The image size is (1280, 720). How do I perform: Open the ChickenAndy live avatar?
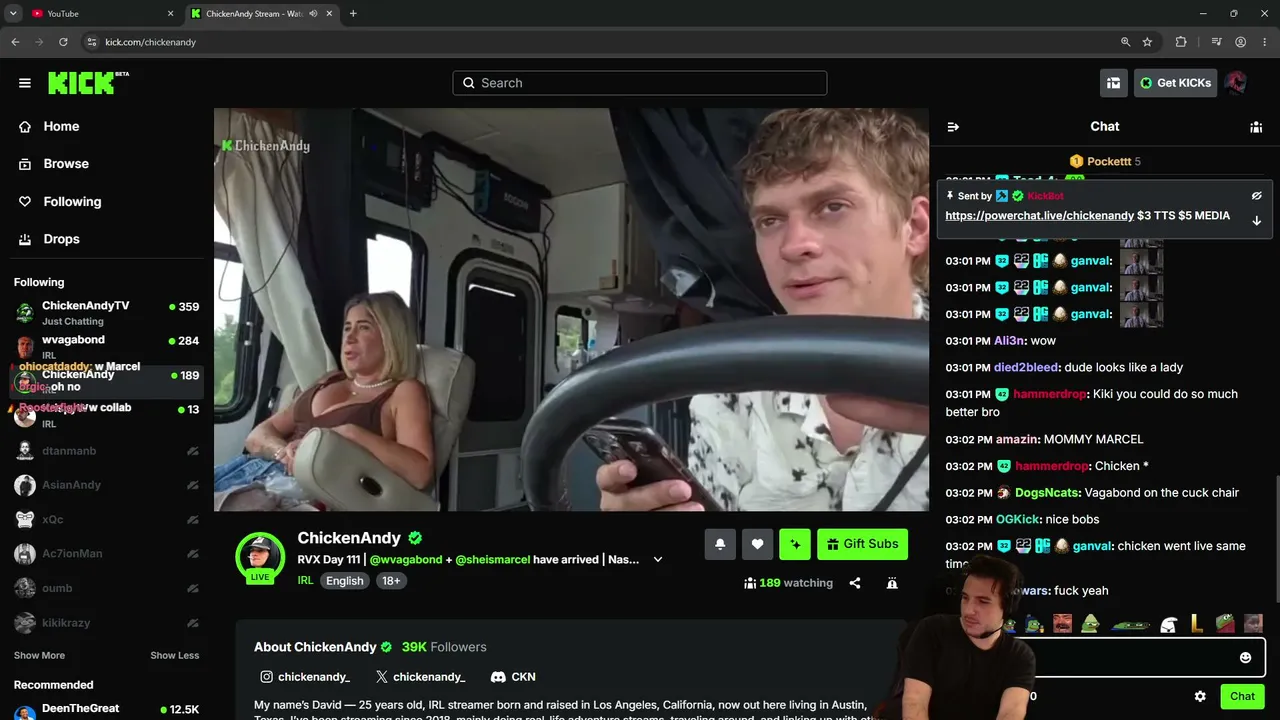click(x=260, y=558)
